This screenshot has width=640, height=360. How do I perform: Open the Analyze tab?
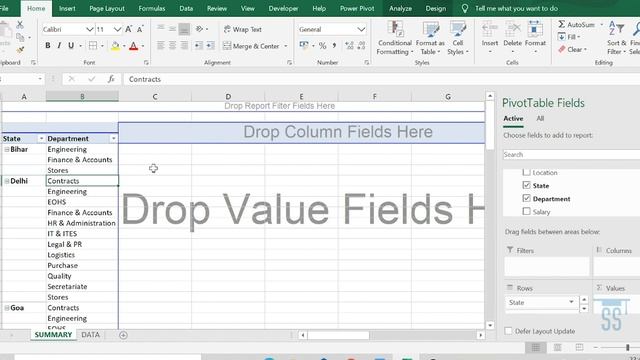[x=400, y=9]
